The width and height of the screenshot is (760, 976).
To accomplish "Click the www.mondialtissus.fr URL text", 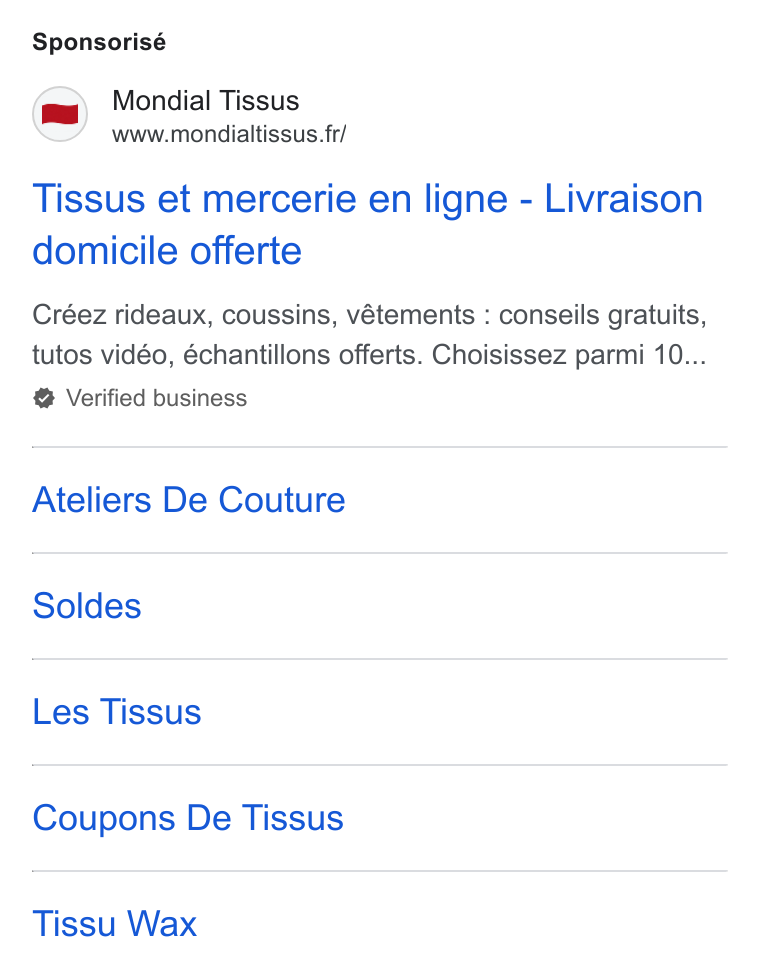I will tap(229, 134).
